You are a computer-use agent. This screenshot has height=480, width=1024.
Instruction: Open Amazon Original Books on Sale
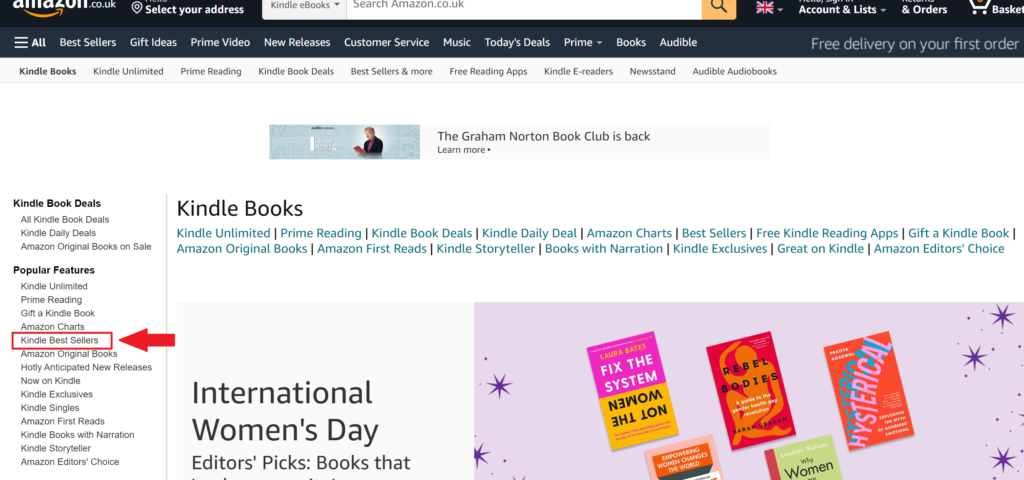(86, 247)
